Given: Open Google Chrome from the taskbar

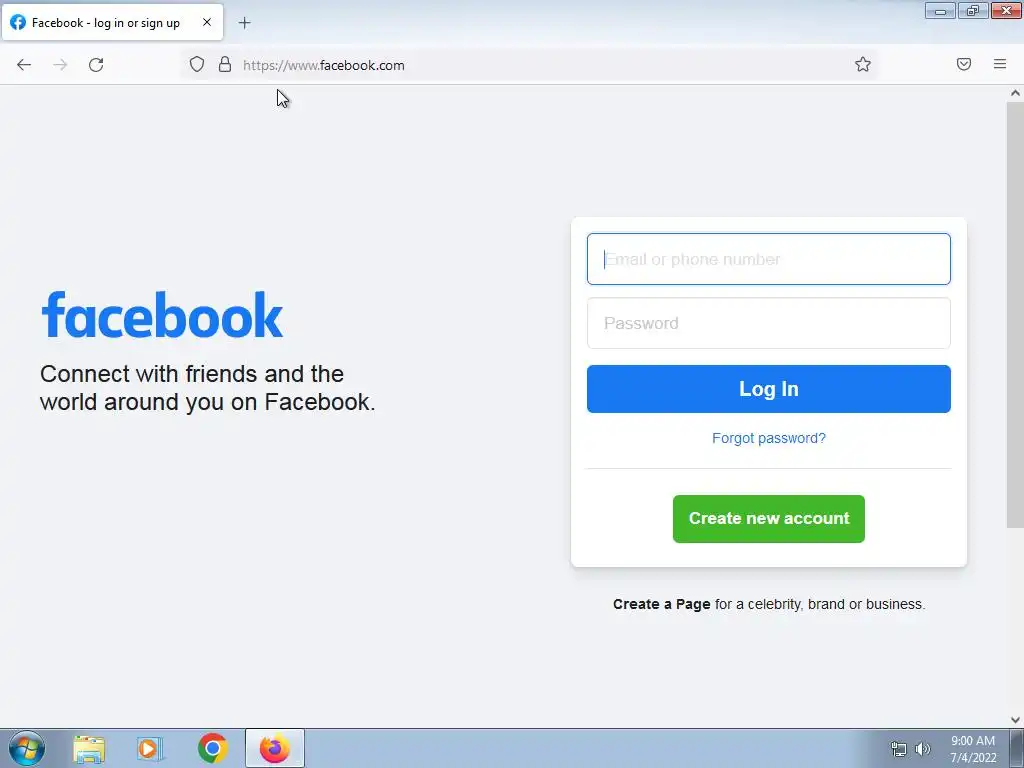Looking at the screenshot, I should tap(213, 748).
